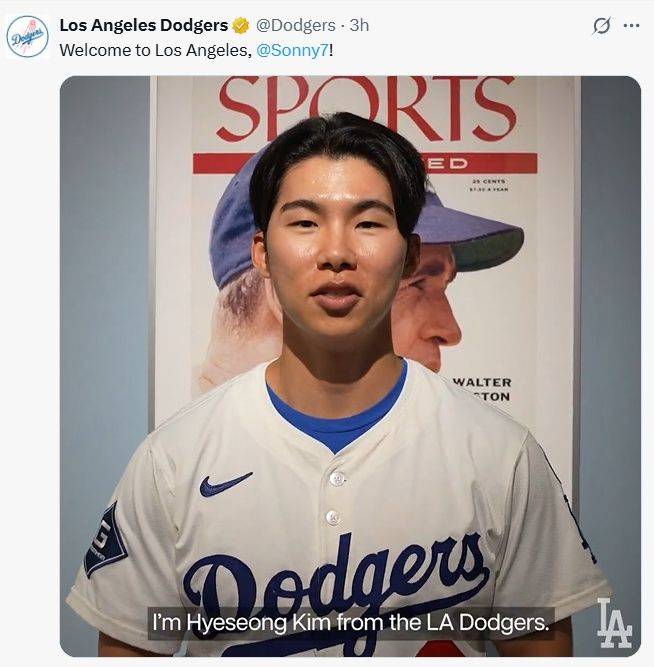Open the Grok slashed-circle icon
This screenshot has height=667, width=654.
coord(602,26)
